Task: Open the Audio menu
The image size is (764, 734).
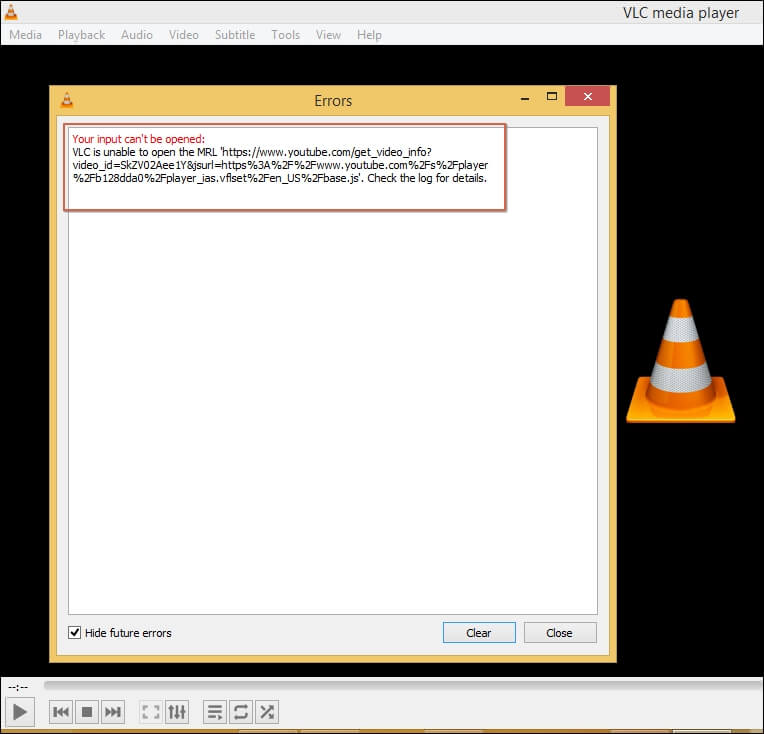Action: click(x=137, y=35)
